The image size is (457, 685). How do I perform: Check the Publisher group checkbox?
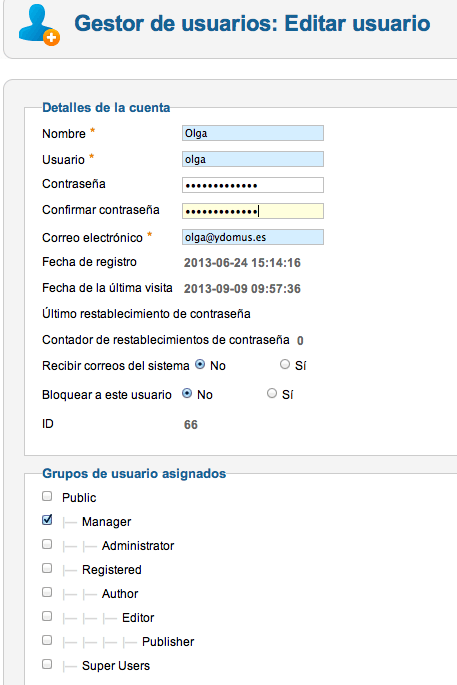(x=47, y=640)
